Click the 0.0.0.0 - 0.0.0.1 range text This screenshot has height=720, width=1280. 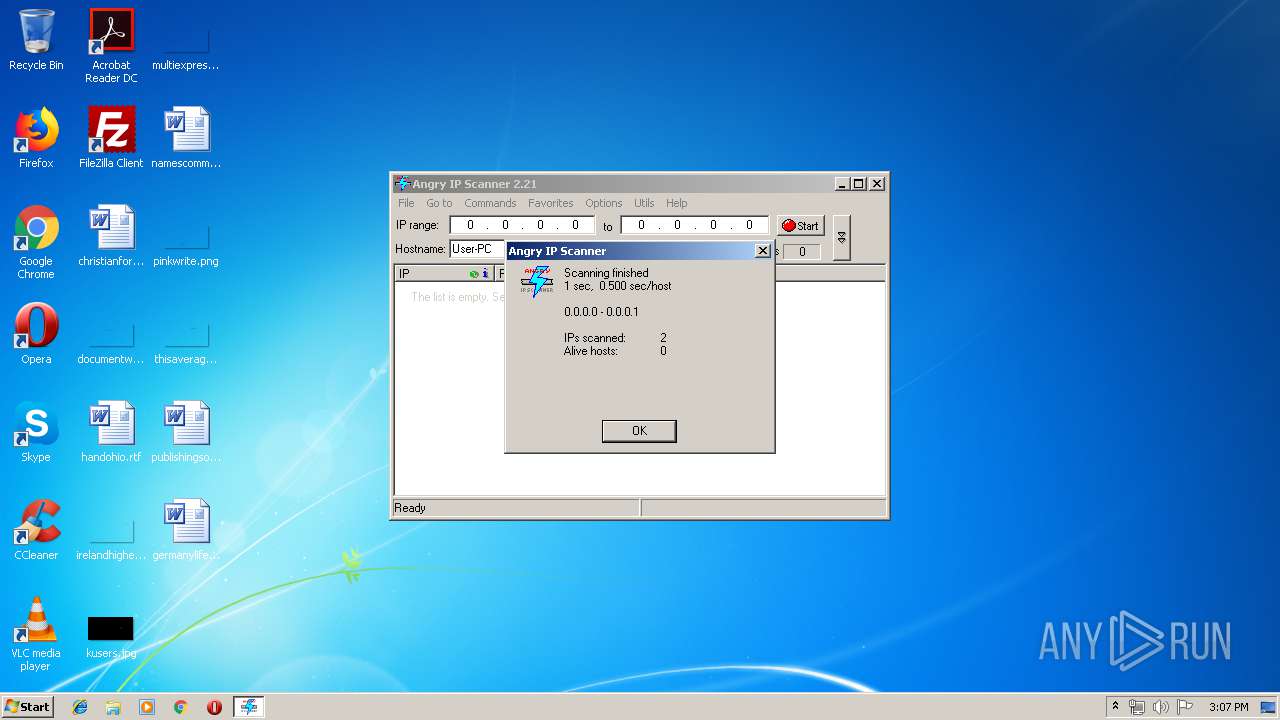(x=601, y=312)
